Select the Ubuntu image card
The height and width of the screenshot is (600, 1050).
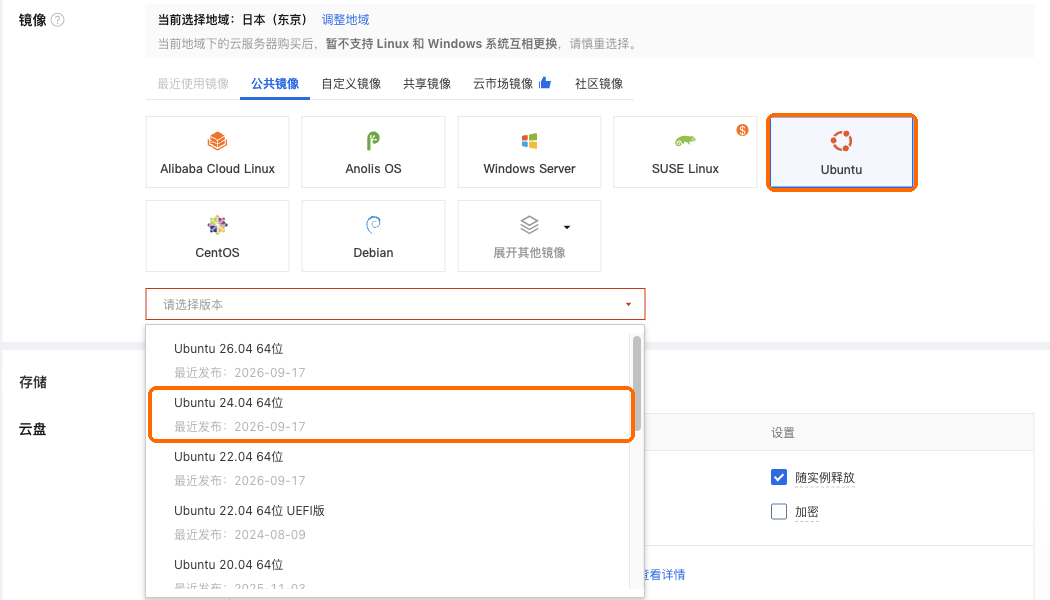(842, 152)
